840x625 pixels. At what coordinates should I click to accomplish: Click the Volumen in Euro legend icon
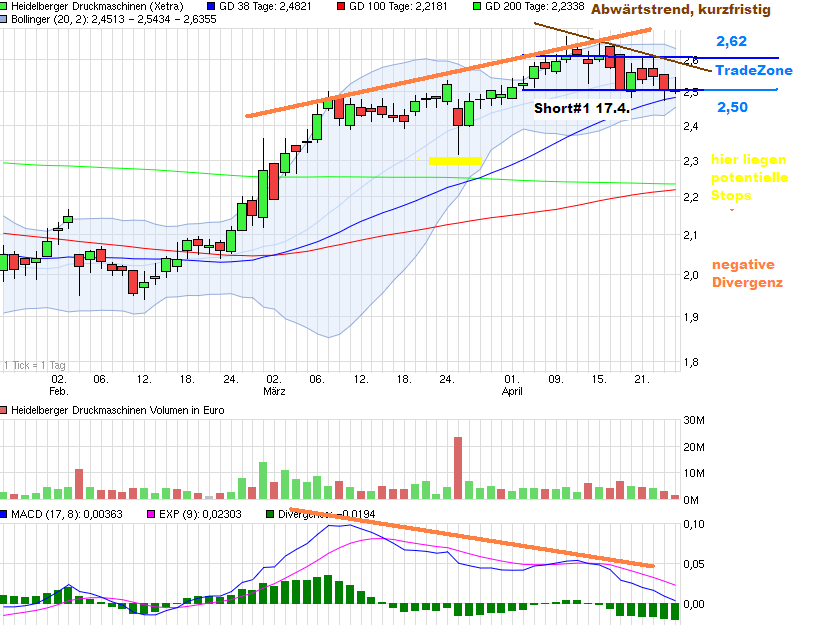5,410
